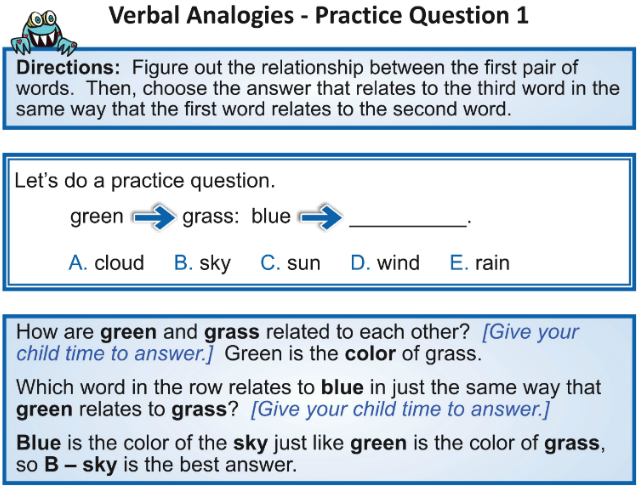Image resolution: width=639 pixels, height=490 pixels.
Task: Select answer D. wind
Action: click(x=385, y=263)
